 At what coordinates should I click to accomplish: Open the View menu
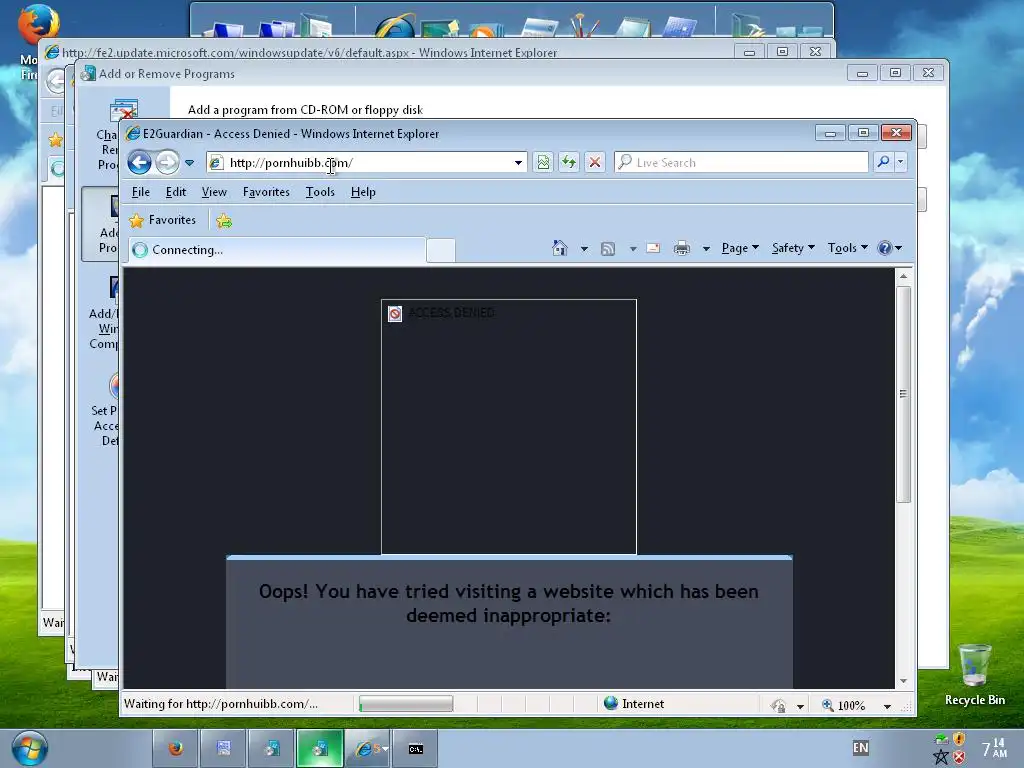(214, 192)
